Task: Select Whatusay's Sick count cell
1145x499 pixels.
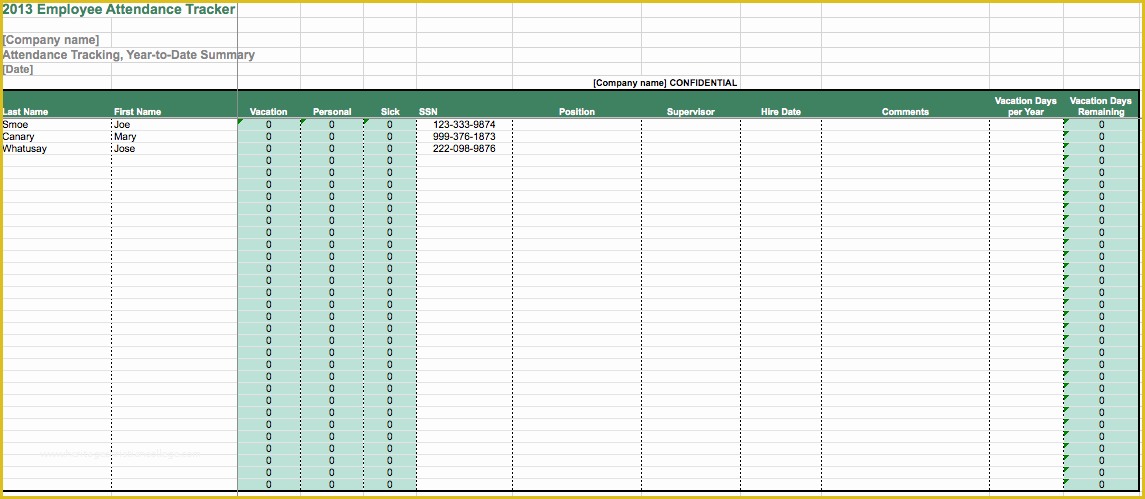Action: coord(390,148)
